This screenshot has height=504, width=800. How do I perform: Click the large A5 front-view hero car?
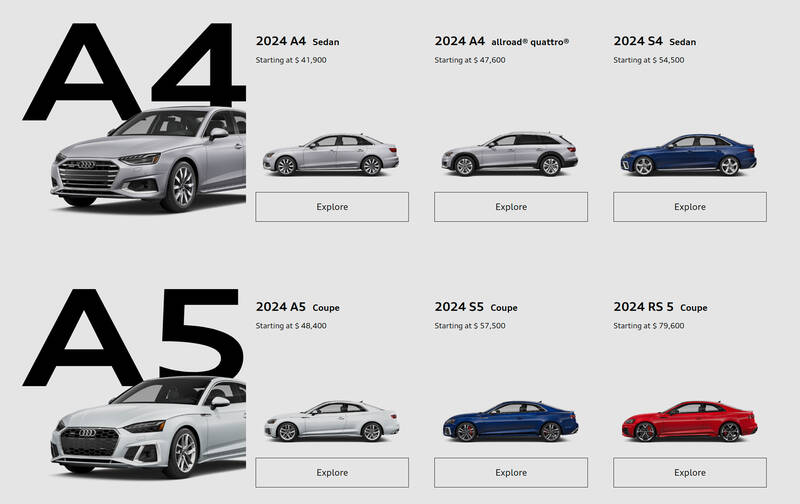[148, 427]
